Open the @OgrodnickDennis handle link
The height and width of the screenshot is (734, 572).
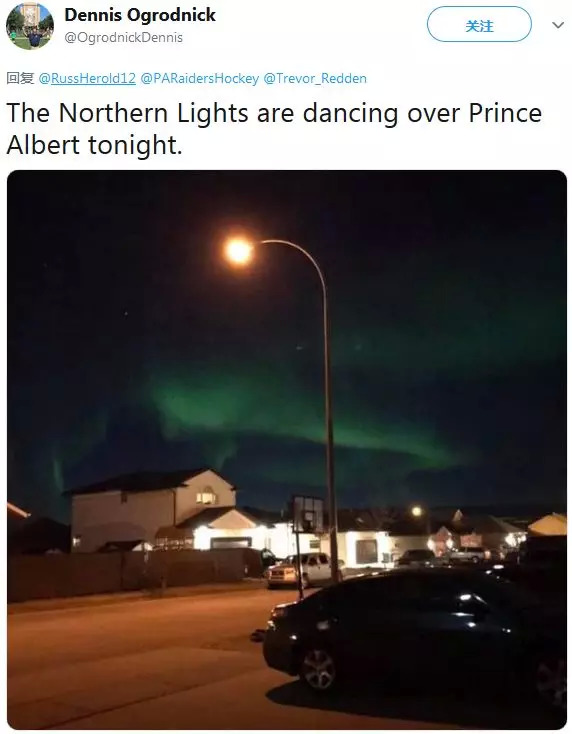[124, 37]
